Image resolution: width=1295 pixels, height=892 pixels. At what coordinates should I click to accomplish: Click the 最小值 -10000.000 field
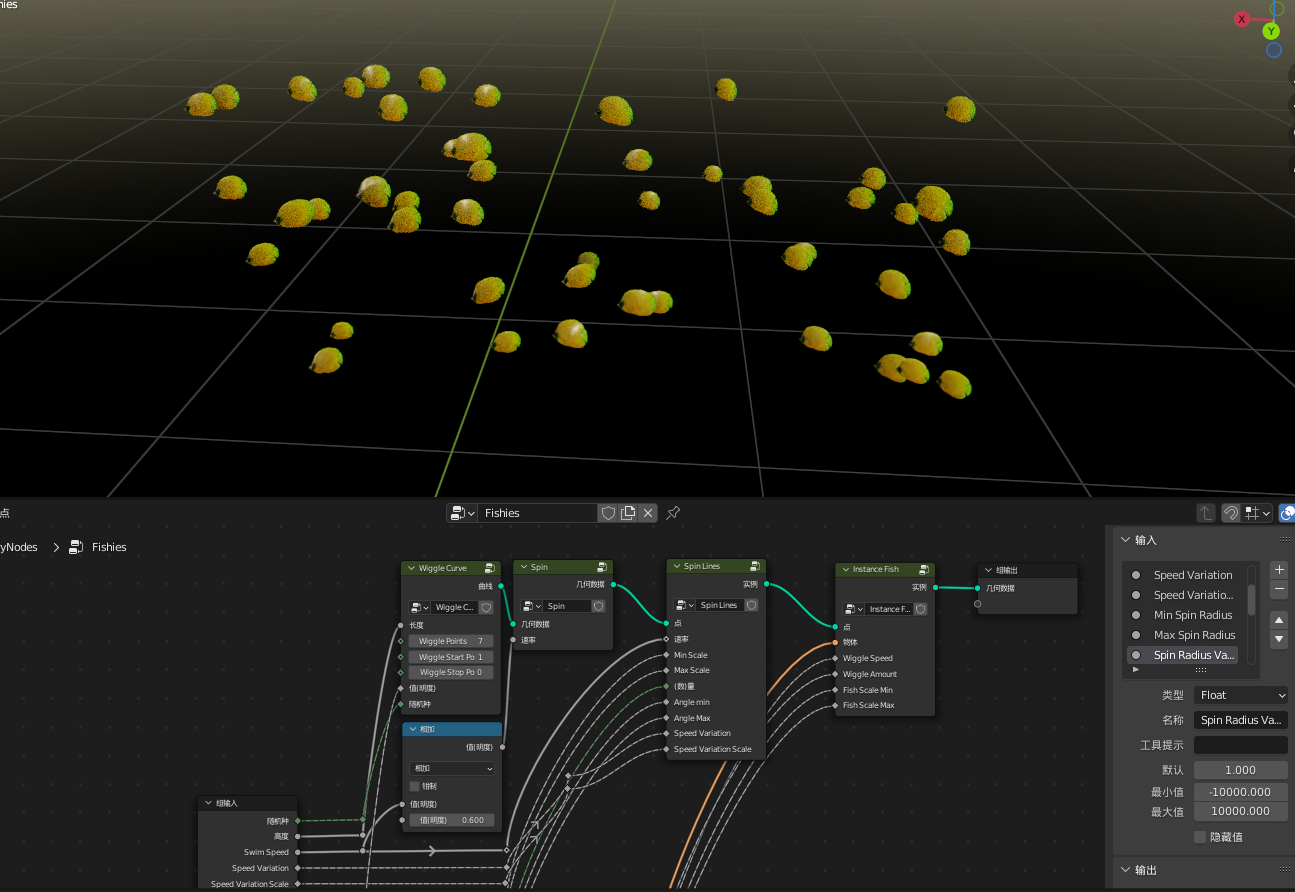[1241, 791]
